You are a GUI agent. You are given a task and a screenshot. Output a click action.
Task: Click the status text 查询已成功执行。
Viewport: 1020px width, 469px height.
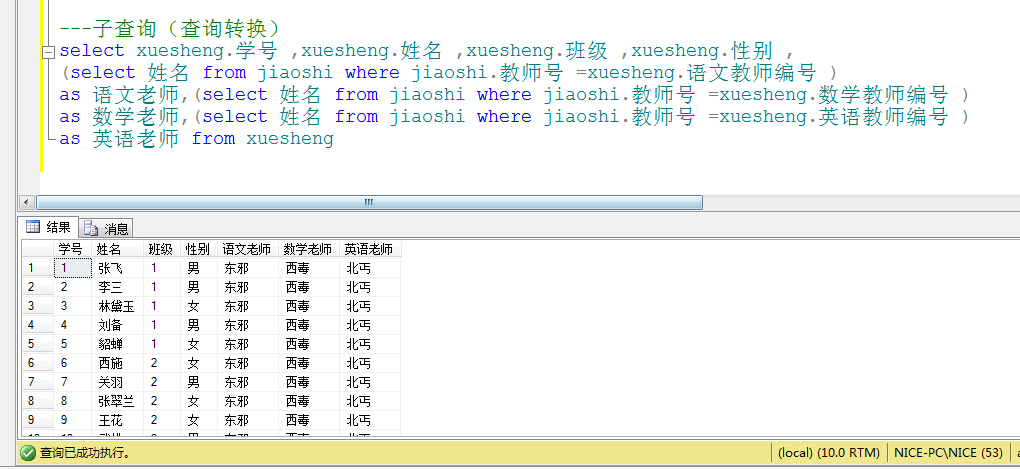pyautogui.click(x=85, y=453)
